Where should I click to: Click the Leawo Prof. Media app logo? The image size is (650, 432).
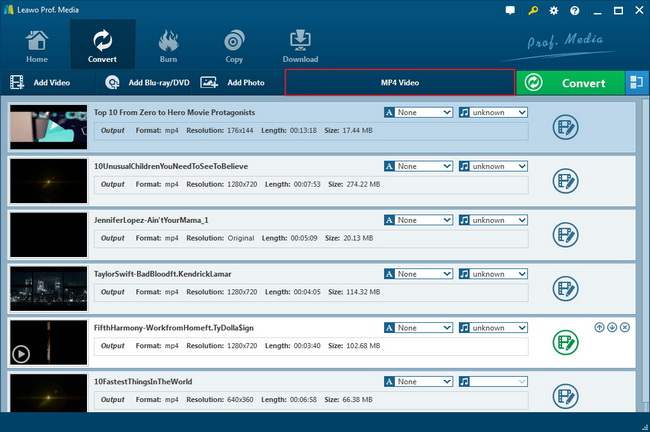[9, 10]
